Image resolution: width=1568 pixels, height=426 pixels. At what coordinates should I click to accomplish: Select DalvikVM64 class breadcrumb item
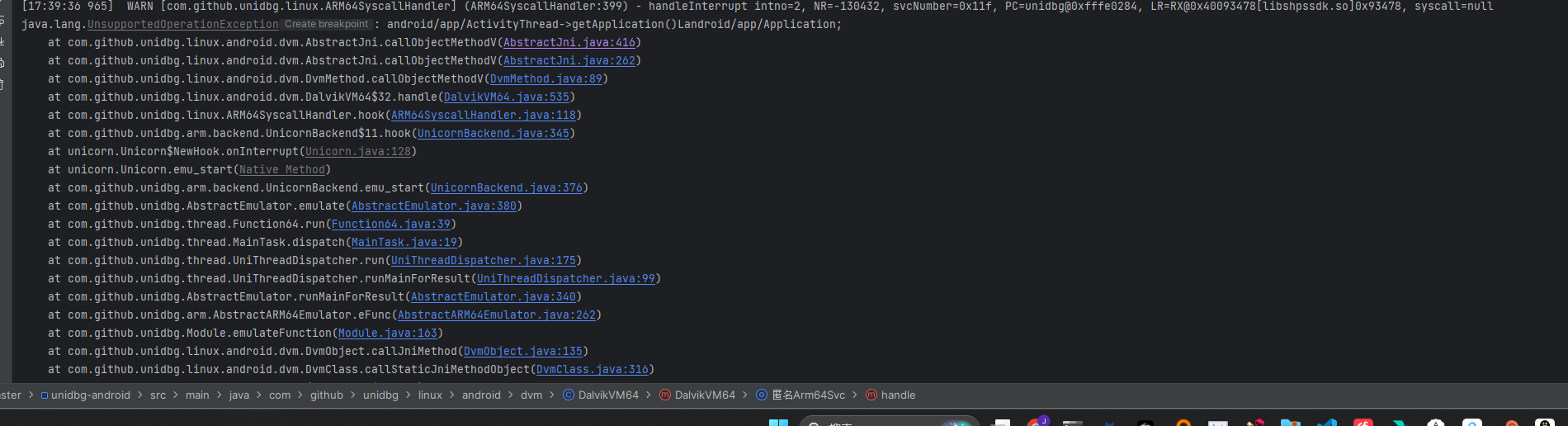(x=601, y=395)
